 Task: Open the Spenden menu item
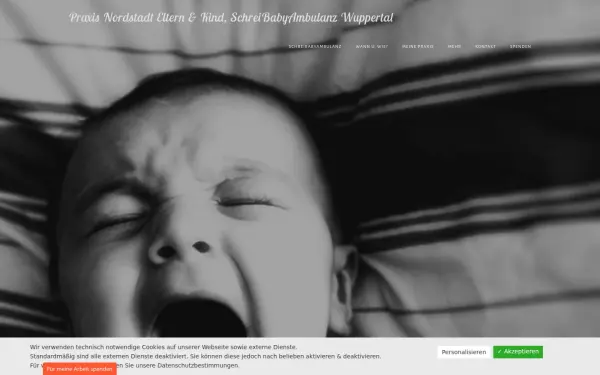[x=520, y=47]
